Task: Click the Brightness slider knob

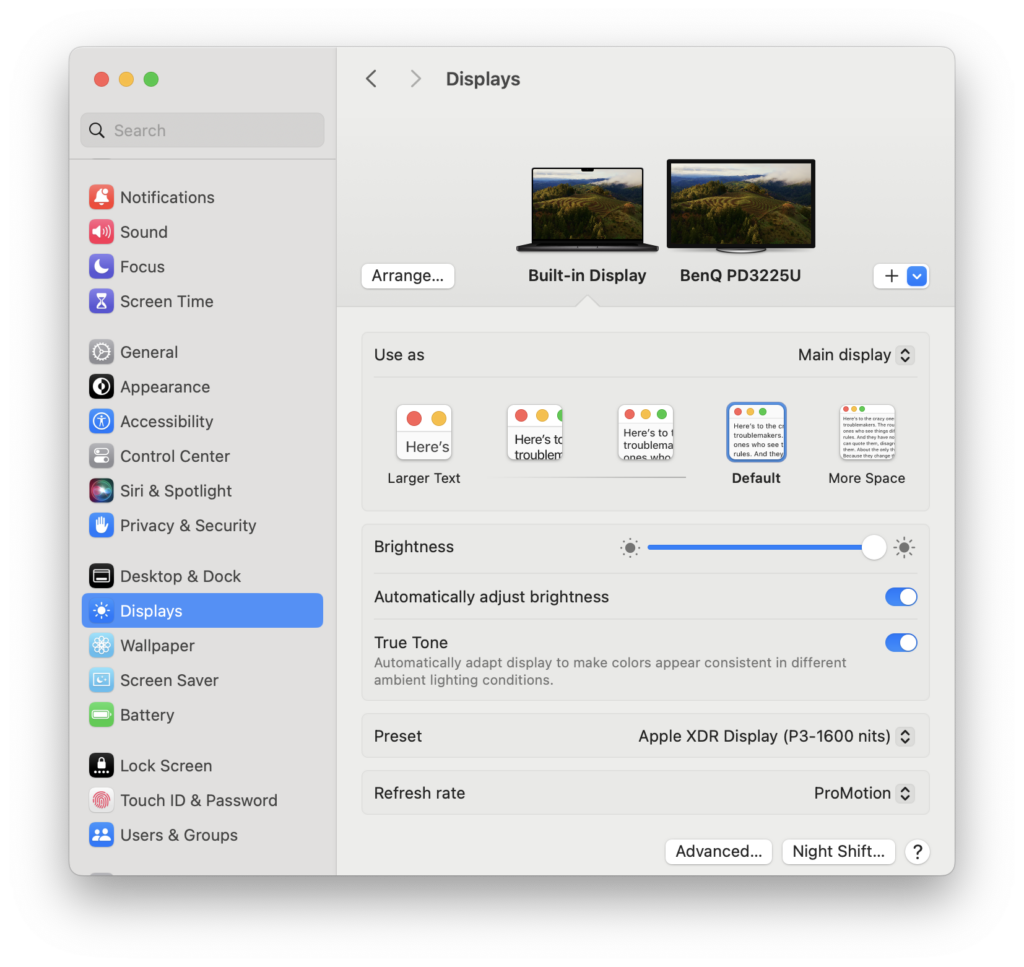Action: point(874,547)
